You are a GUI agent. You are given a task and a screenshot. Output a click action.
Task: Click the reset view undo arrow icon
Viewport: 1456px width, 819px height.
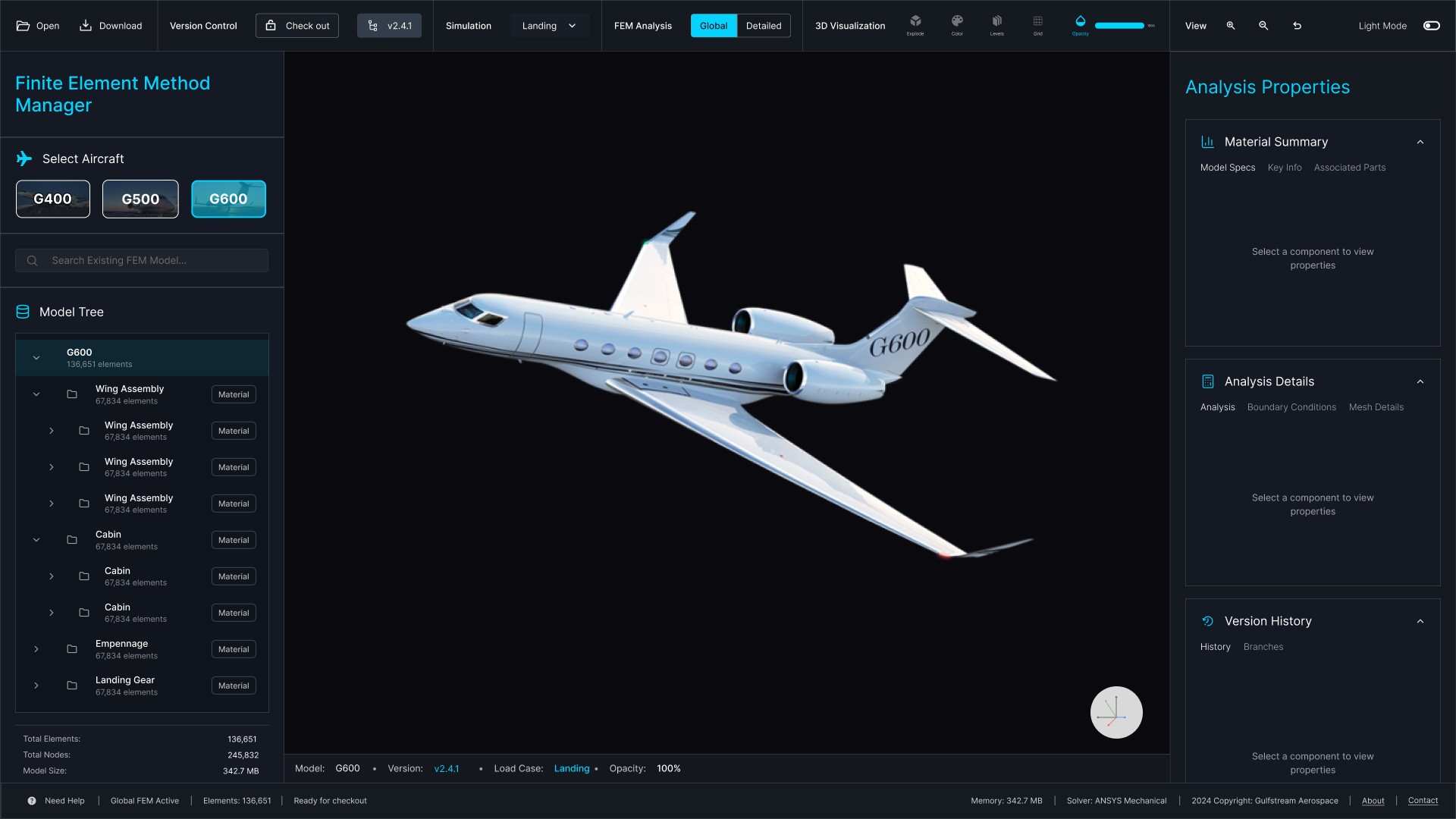coord(1298,26)
